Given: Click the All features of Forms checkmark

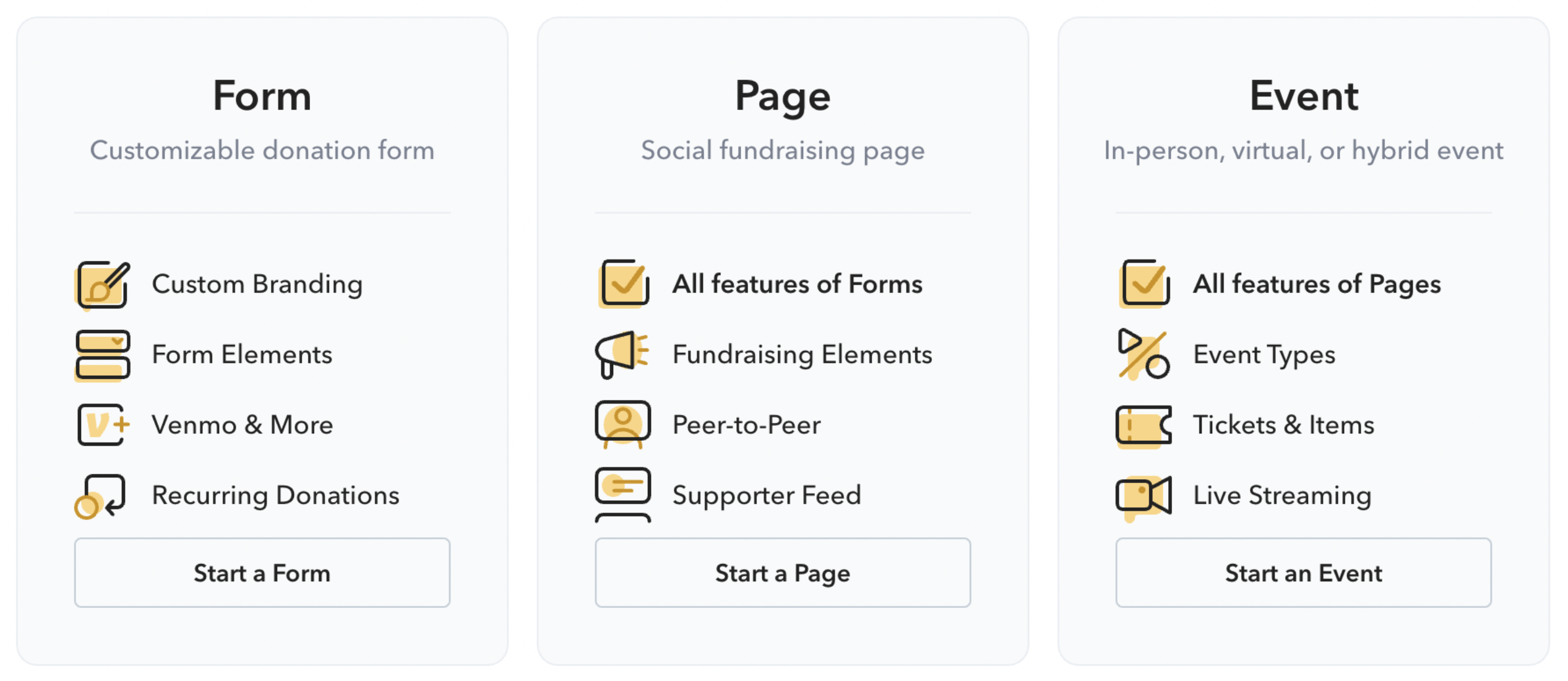Looking at the screenshot, I should pos(624,284).
